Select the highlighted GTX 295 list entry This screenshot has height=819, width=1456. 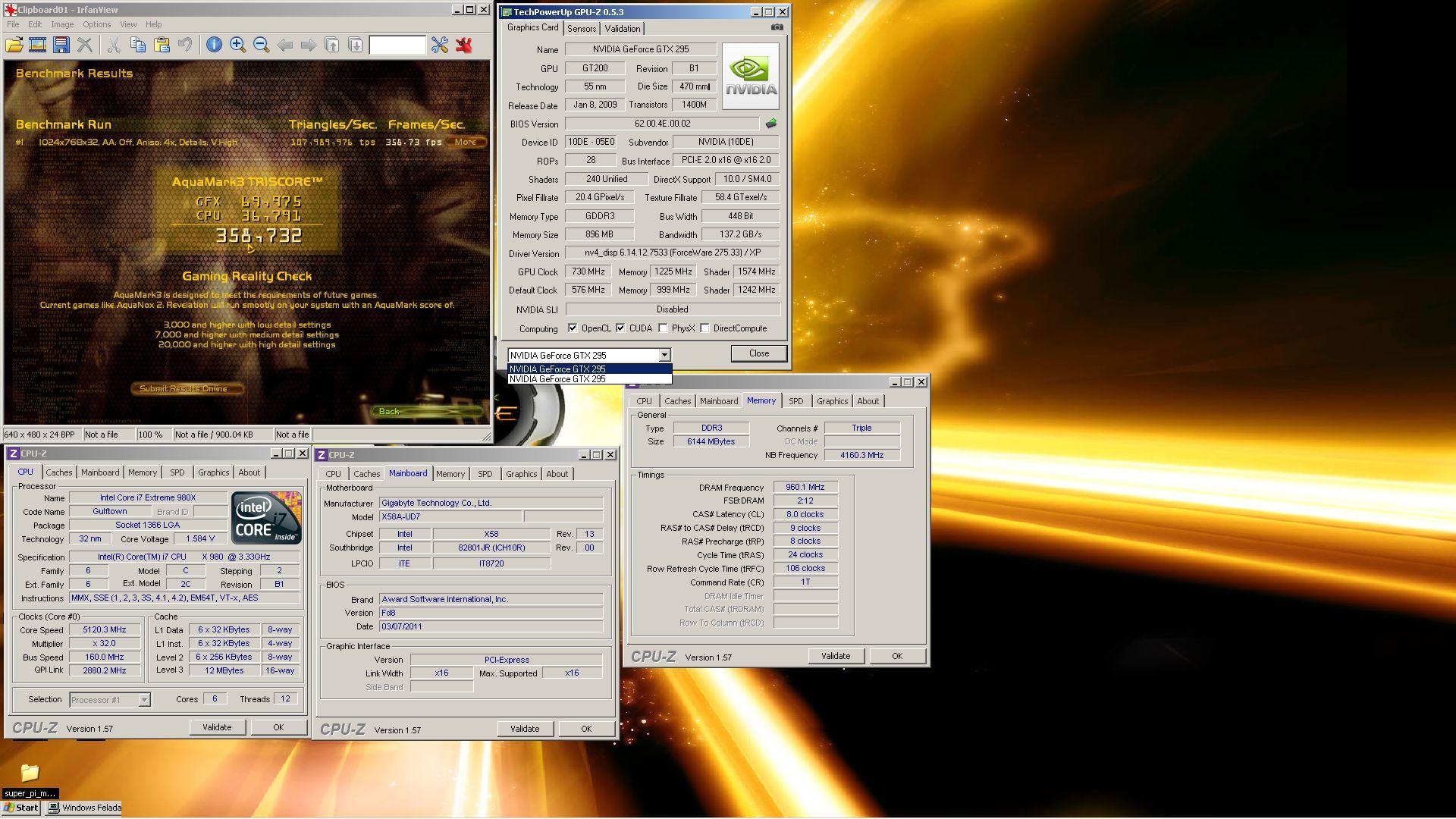click(589, 369)
